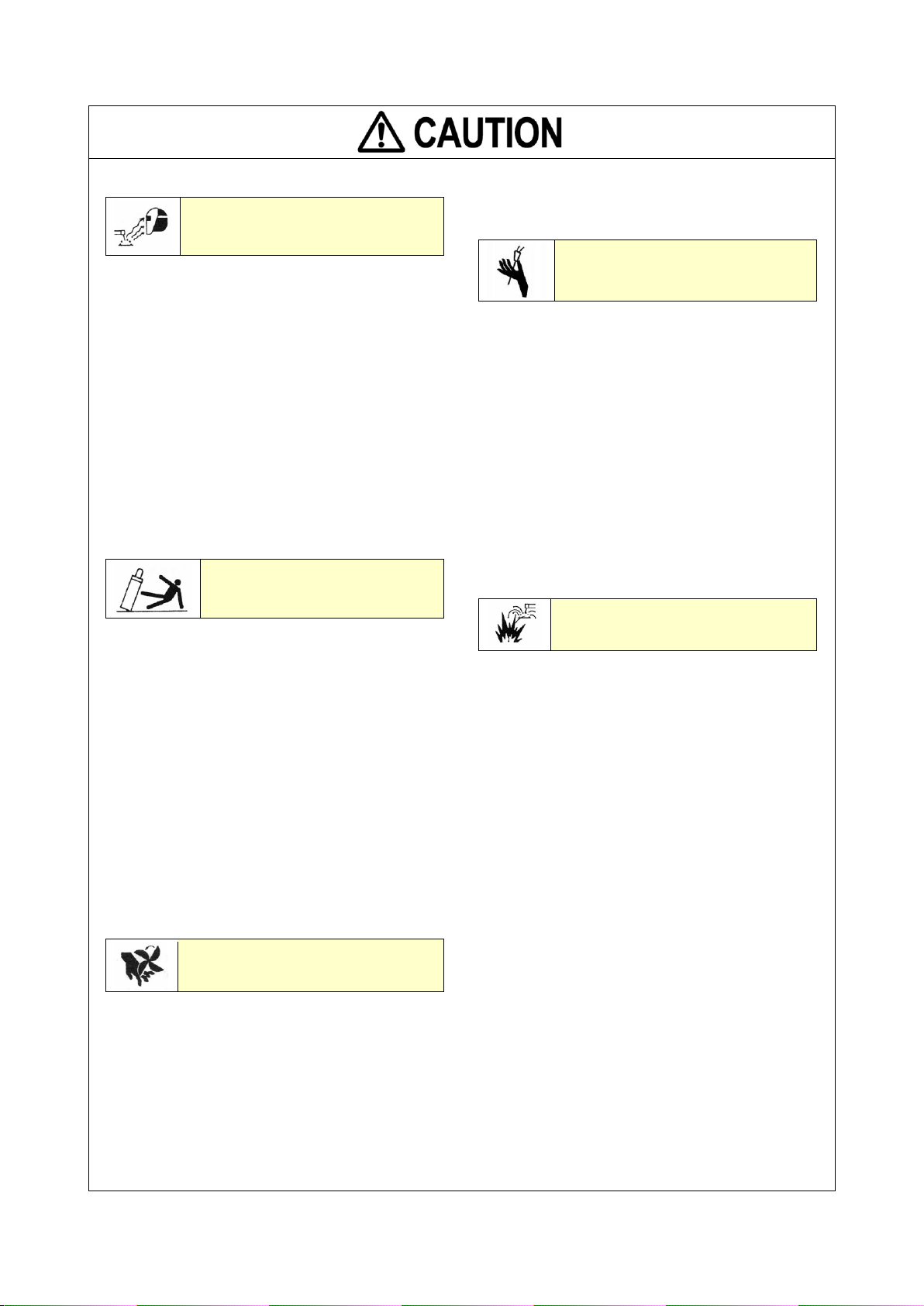Click the CAUTION heading text
Viewport: 924px width, 1306px height.
point(488,134)
